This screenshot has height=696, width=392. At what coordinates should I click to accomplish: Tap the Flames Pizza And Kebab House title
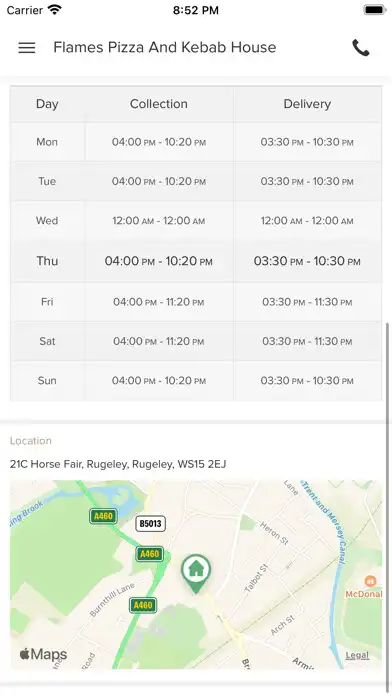pyautogui.click(x=165, y=47)
